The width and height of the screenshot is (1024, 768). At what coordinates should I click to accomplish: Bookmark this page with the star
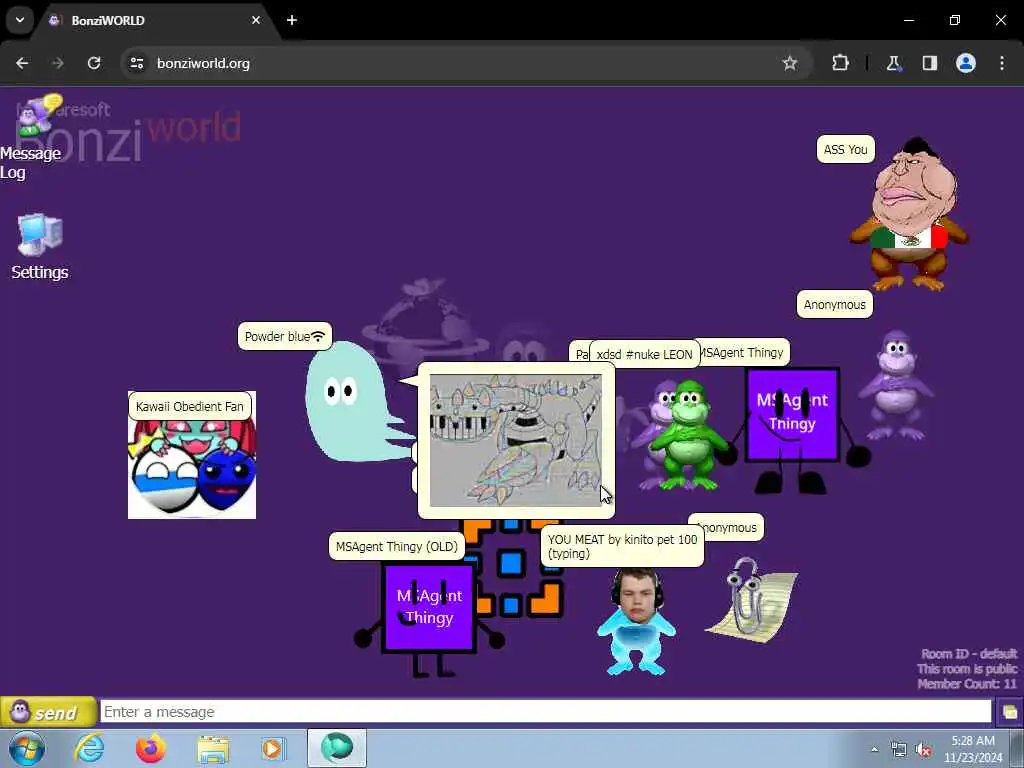click(x=790, y=63)
